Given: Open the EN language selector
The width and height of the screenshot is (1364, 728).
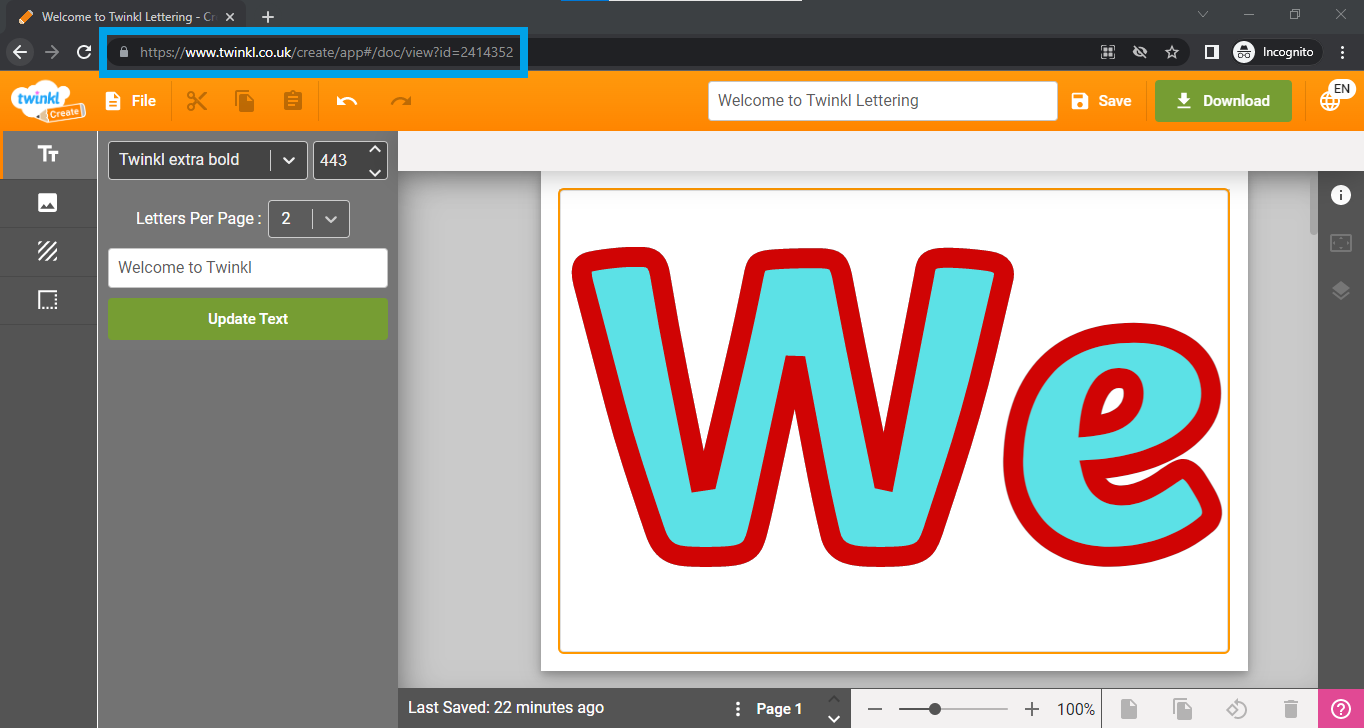Looking at the screenshot, I should 1334,98.
